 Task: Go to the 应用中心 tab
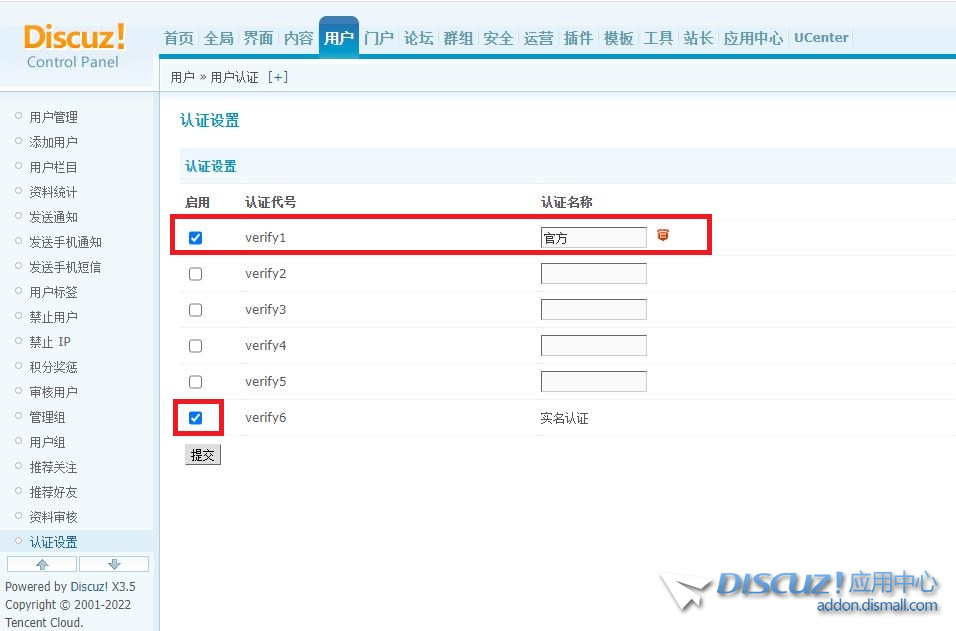[753, 38]
